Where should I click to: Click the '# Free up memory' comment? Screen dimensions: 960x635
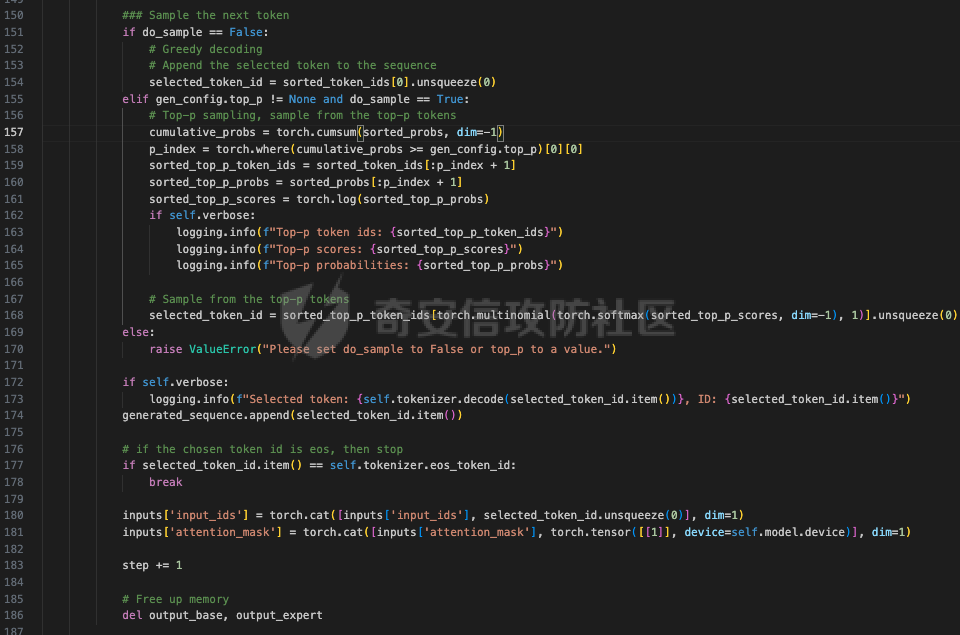click(x=175, y=599)
